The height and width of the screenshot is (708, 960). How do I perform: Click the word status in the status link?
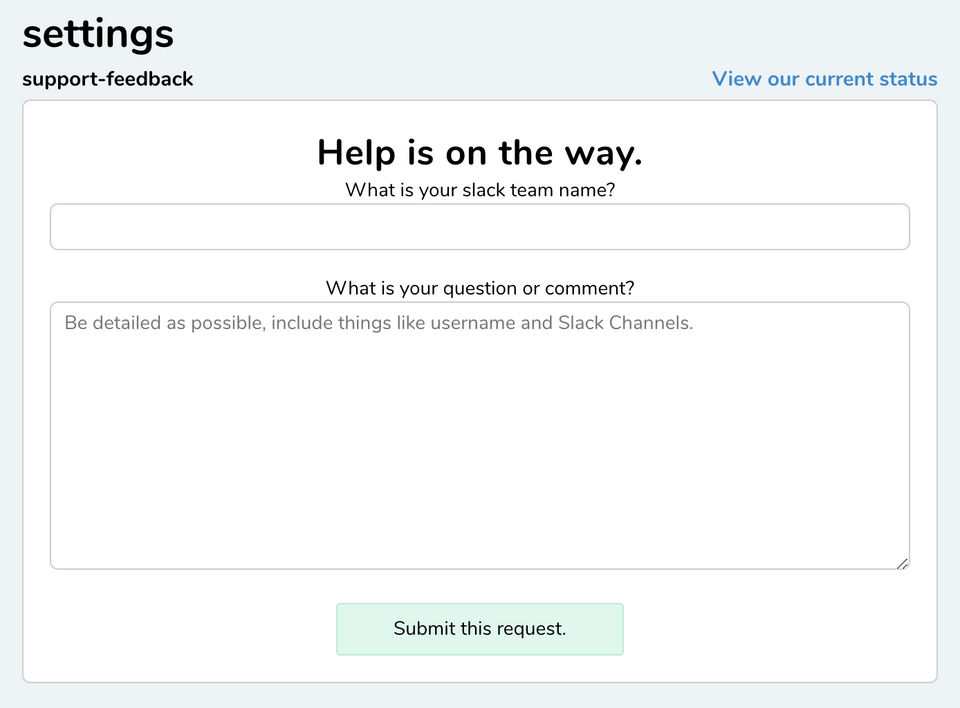(x=908, y=79)
